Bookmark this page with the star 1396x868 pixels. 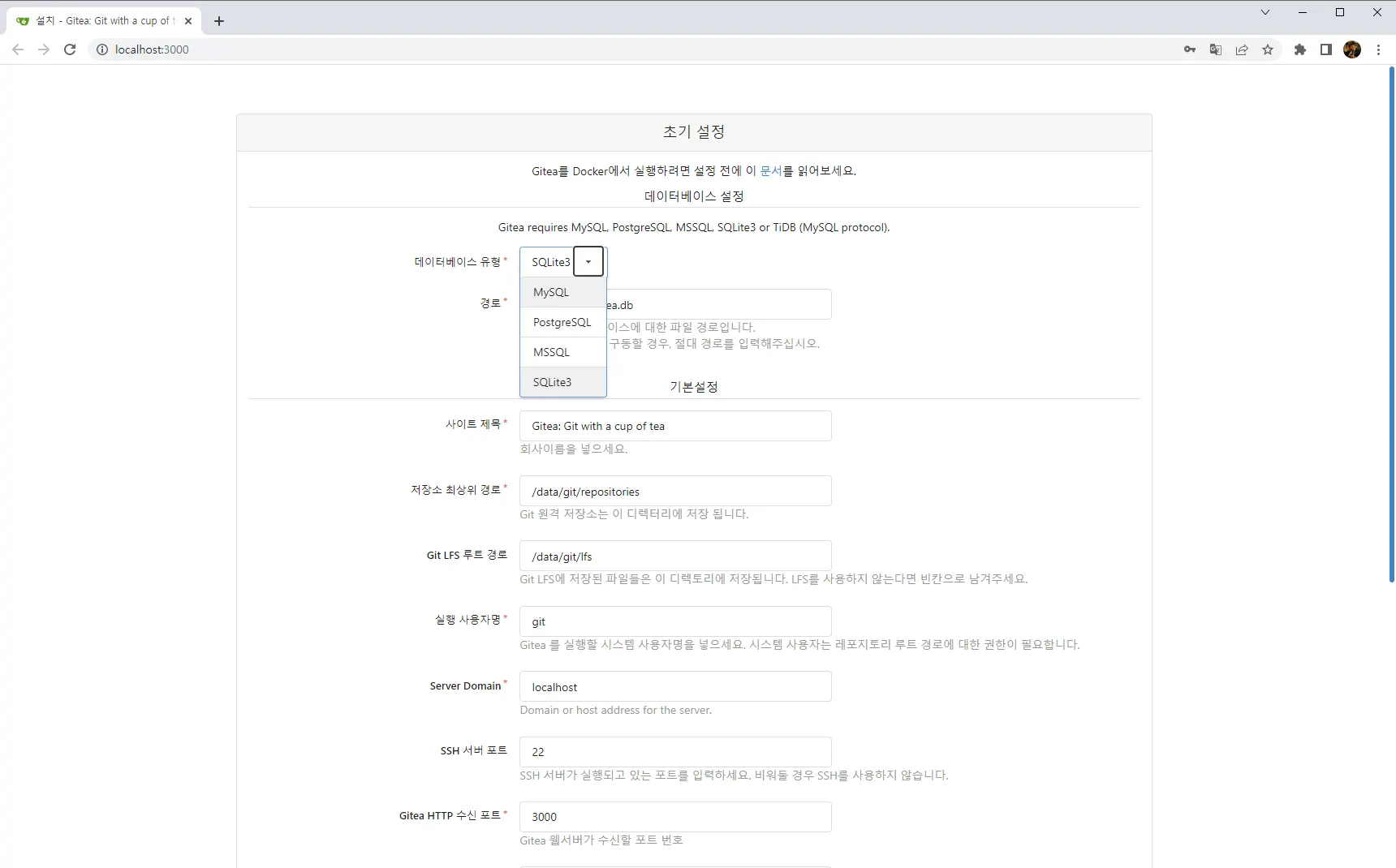1268,49
